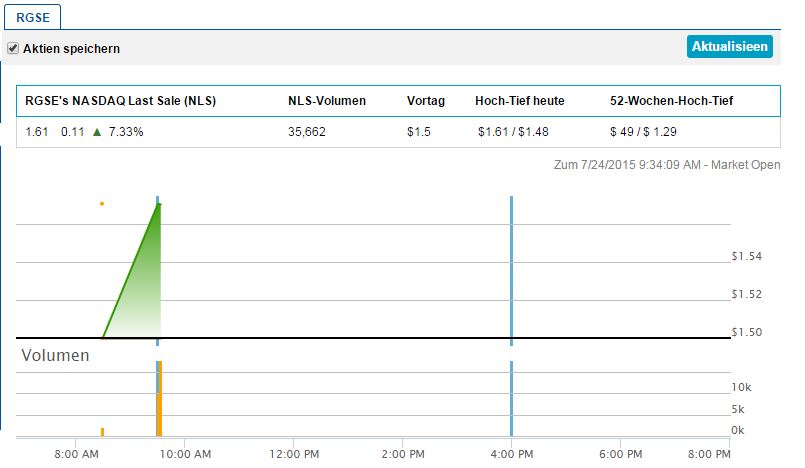Click the NLS-Volumen column header
Viewport: 805px width, 468px height.
pyautogui.click(x=326, y=101)
